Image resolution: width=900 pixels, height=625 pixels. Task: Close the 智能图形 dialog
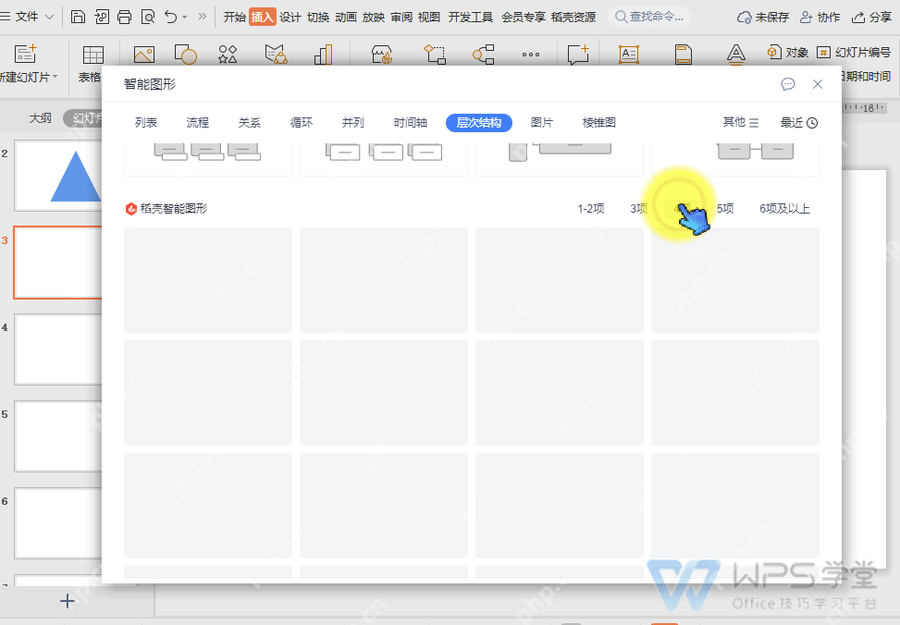[817, 84]
